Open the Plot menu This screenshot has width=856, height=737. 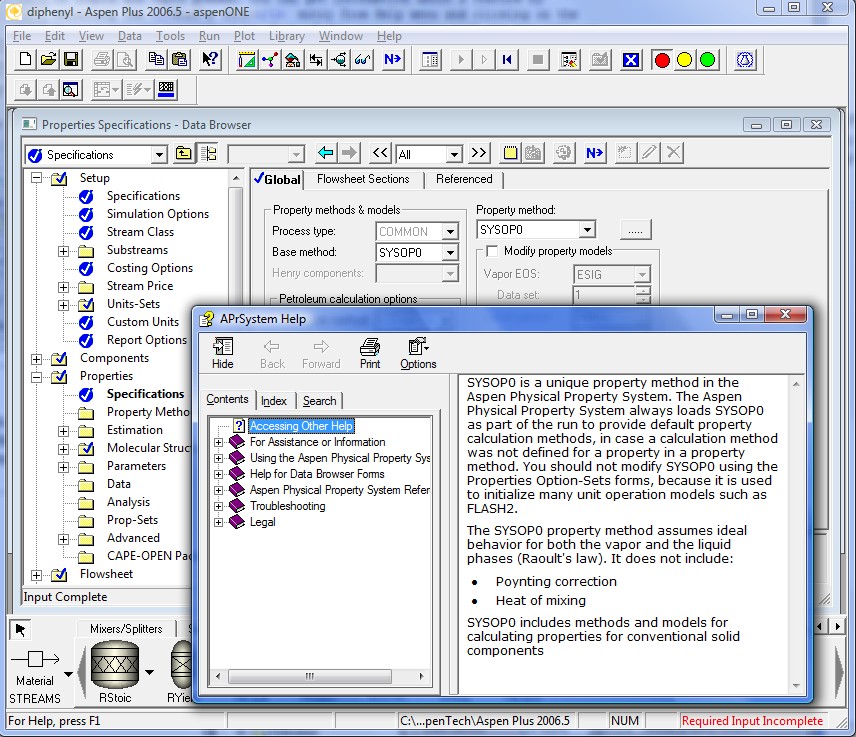pyautogui.click(x=244, y=36)
